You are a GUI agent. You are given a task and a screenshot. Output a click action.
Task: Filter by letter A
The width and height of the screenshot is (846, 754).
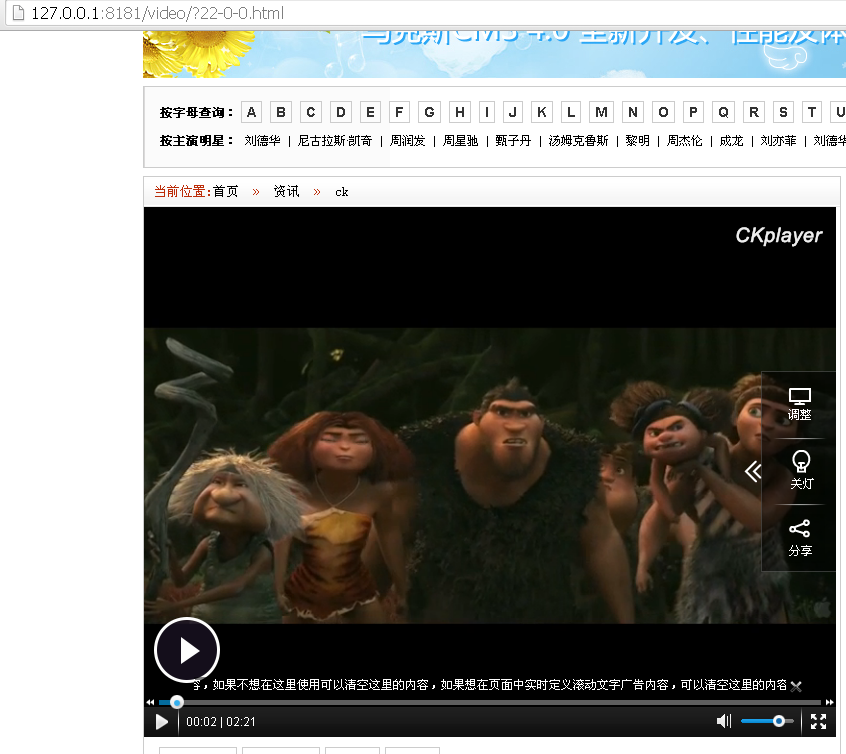[251, 112]
